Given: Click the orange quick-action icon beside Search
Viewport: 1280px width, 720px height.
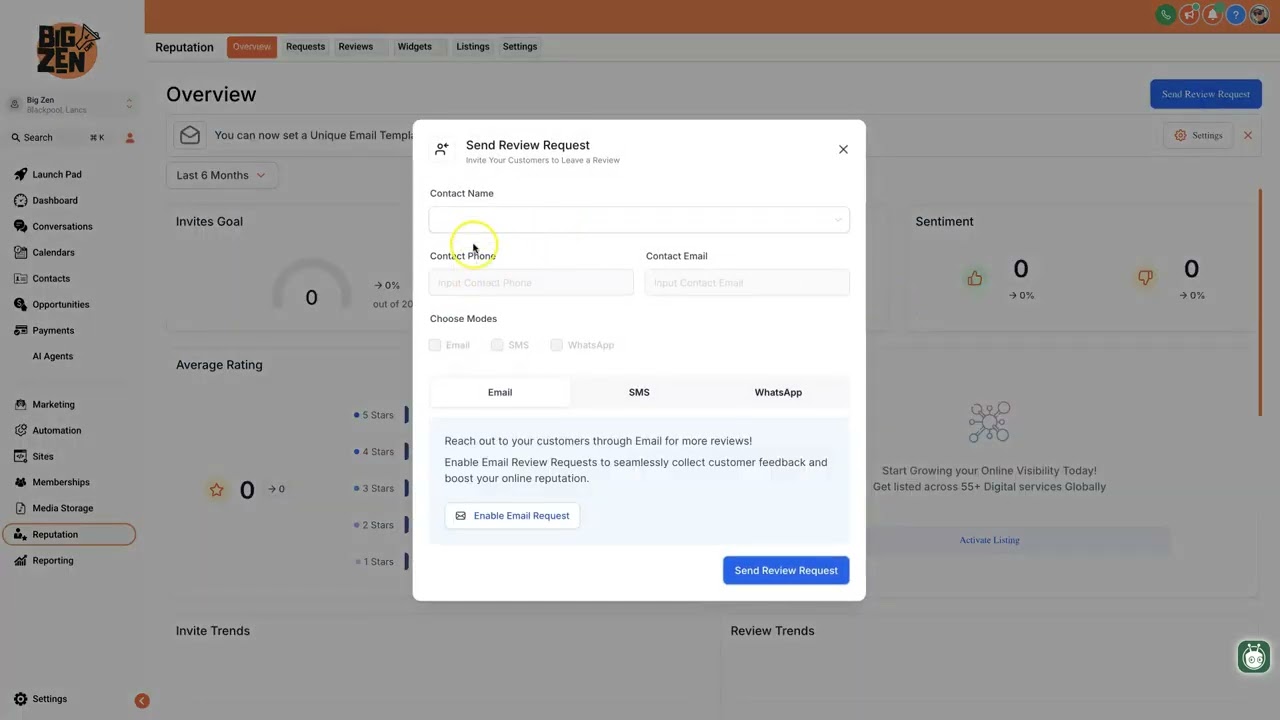Looking at the screenshot, I should [130, 138].
